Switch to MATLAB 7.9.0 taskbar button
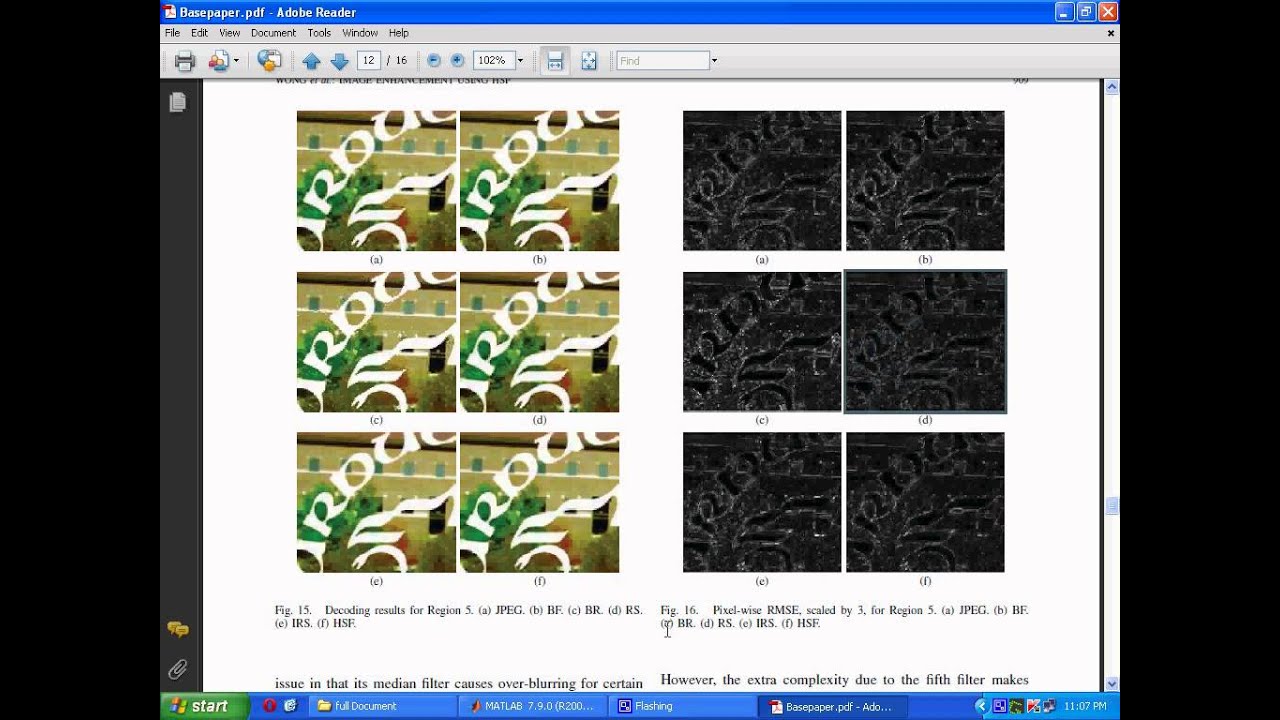This screenshot has height=720, width=1280. [x=535, y=706]
